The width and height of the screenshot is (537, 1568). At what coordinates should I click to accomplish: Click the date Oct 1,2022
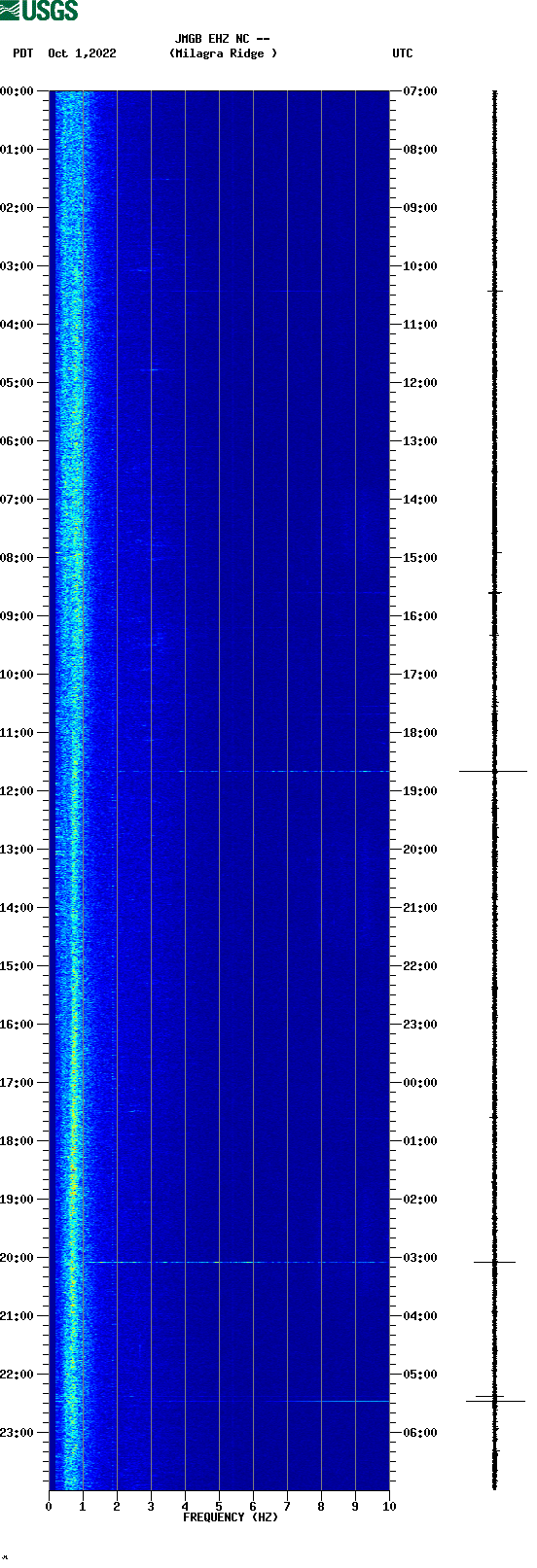(82, 53)
